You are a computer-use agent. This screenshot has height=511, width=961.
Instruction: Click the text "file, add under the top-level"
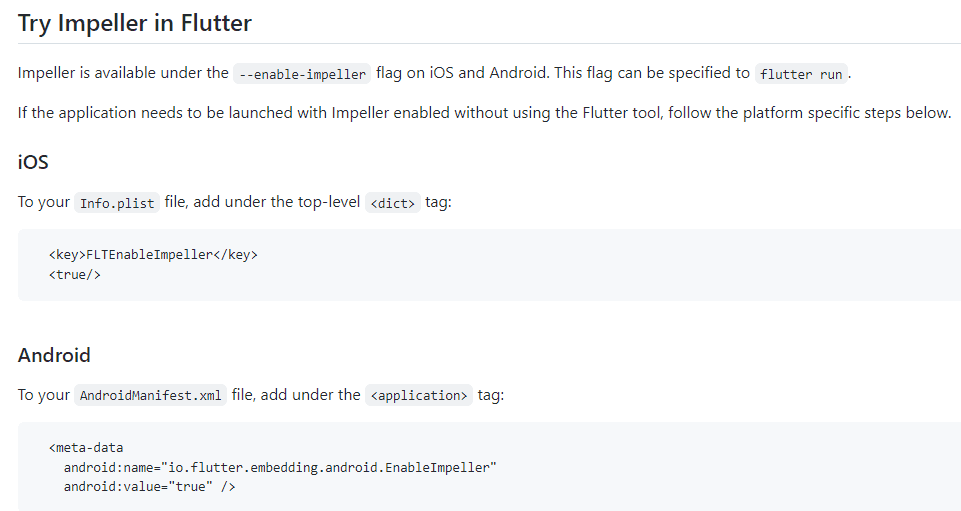click(262, 202)
